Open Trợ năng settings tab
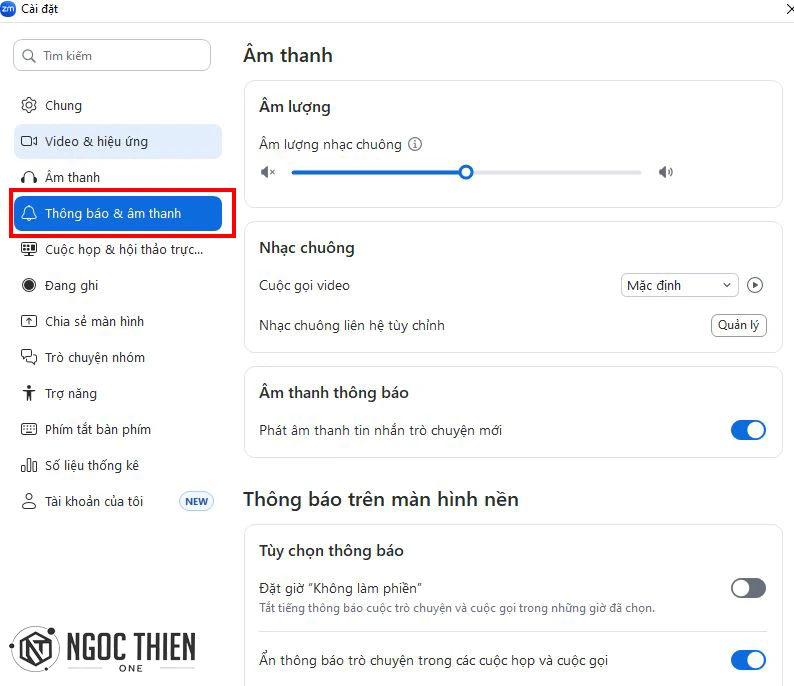The image size is (794, 686). (x=117, y=393)
